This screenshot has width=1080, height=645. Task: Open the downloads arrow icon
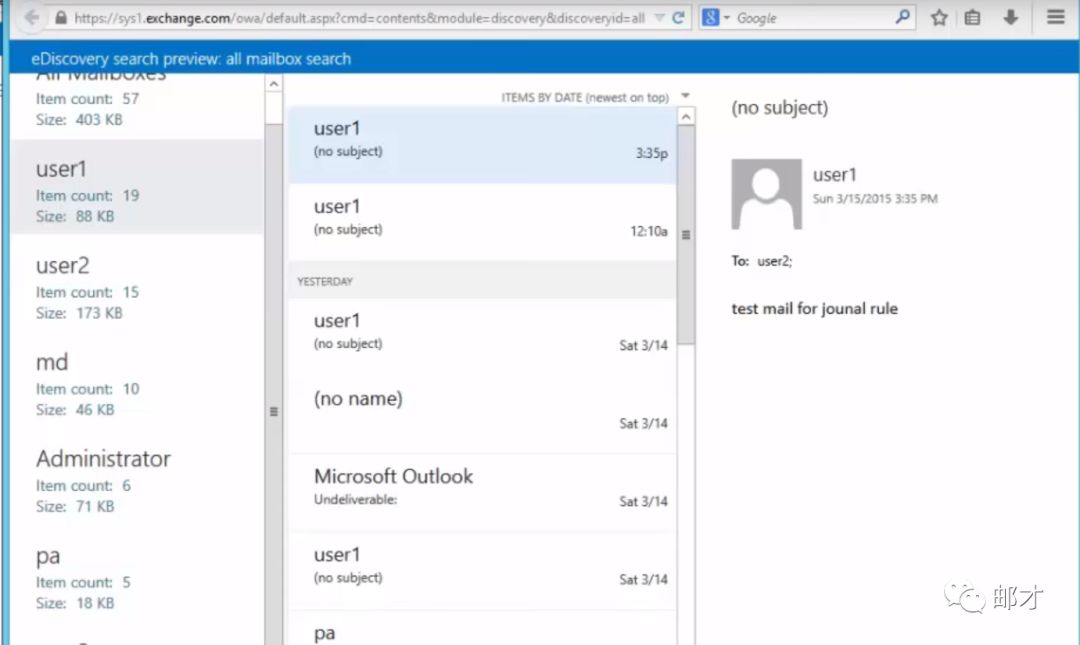1011,18
